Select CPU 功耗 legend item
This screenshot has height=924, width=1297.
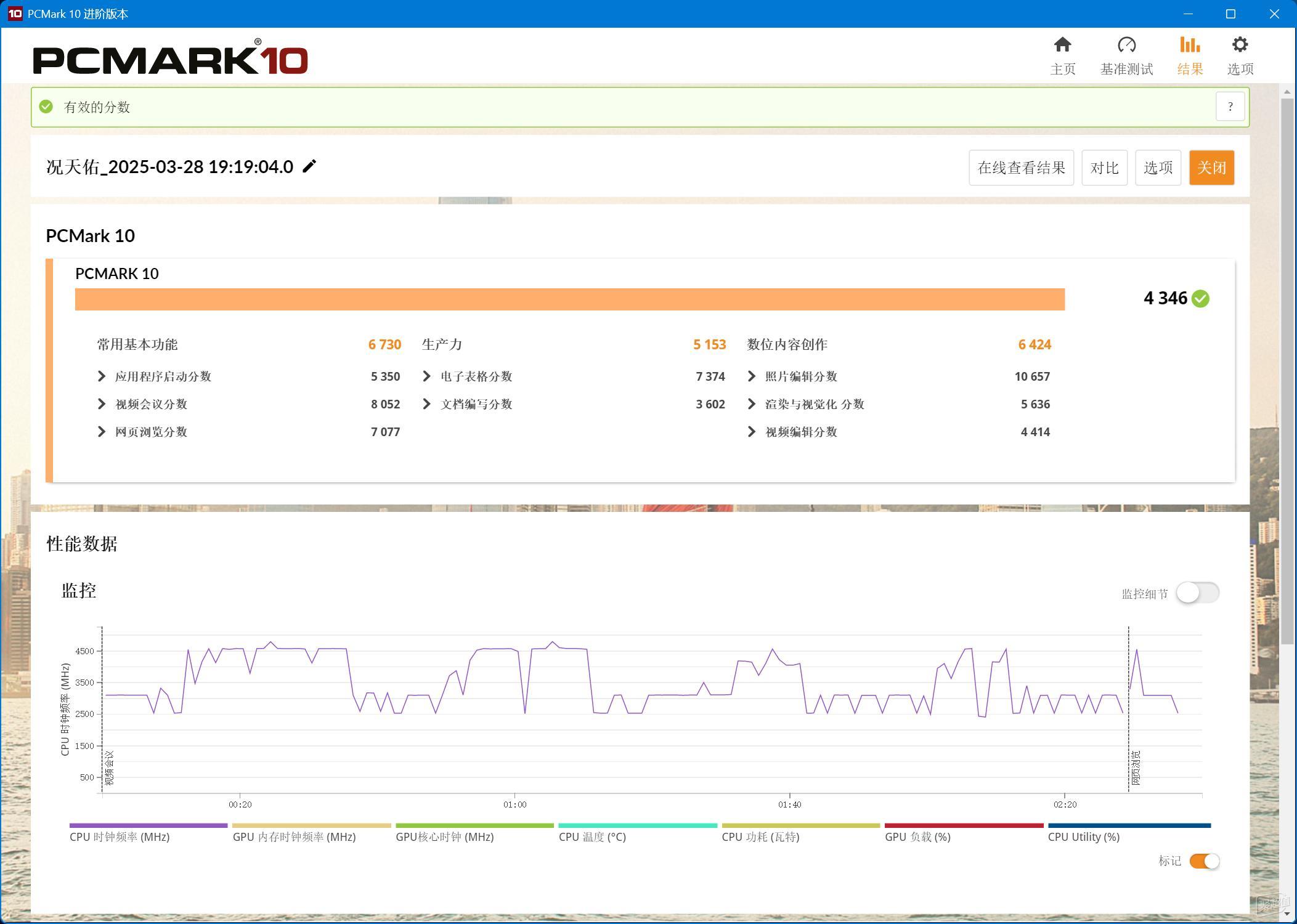click(801, 832)
